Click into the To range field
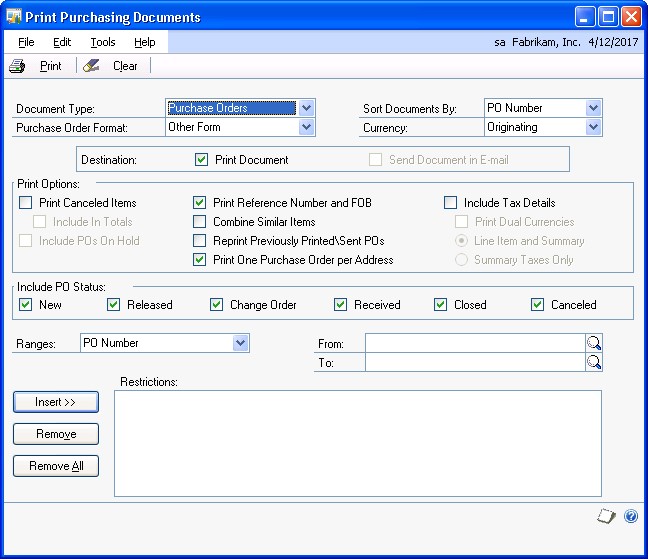The image size is (648, 559). tap(475, 362)
